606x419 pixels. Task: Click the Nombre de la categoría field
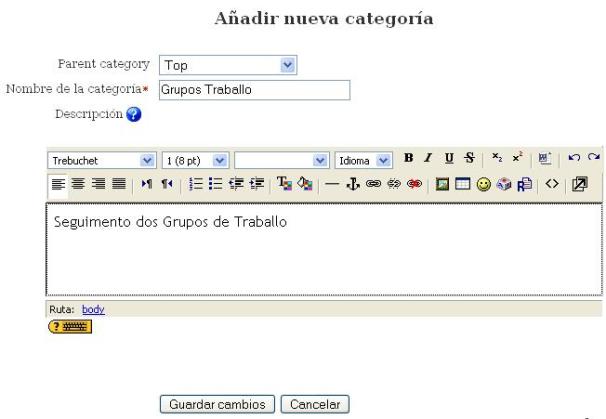(255, 90)
